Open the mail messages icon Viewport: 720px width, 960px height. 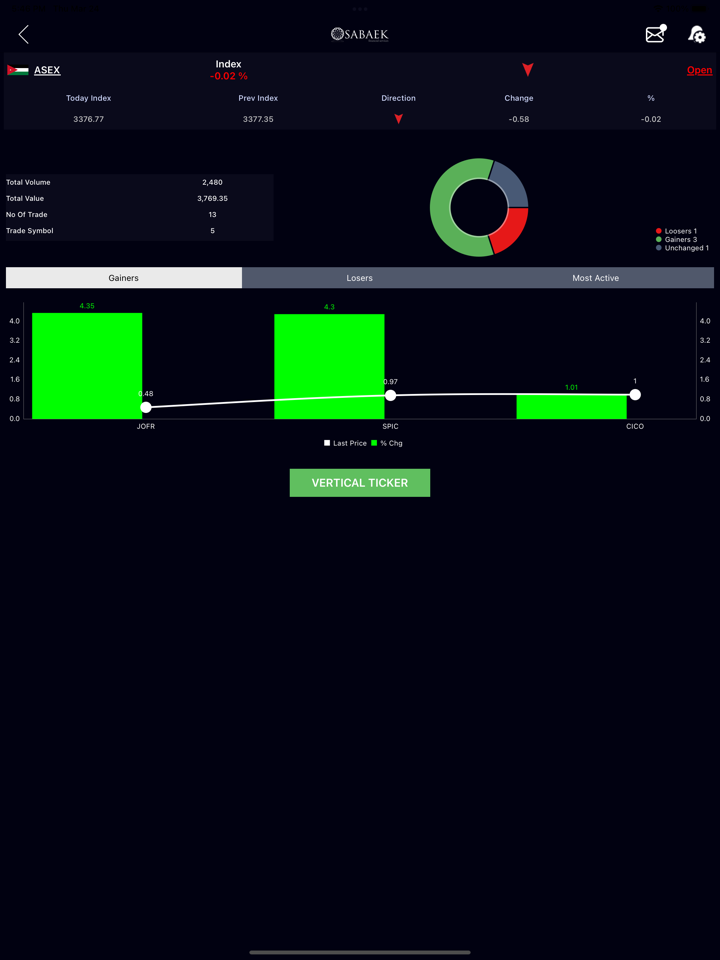tap(655, 34)
